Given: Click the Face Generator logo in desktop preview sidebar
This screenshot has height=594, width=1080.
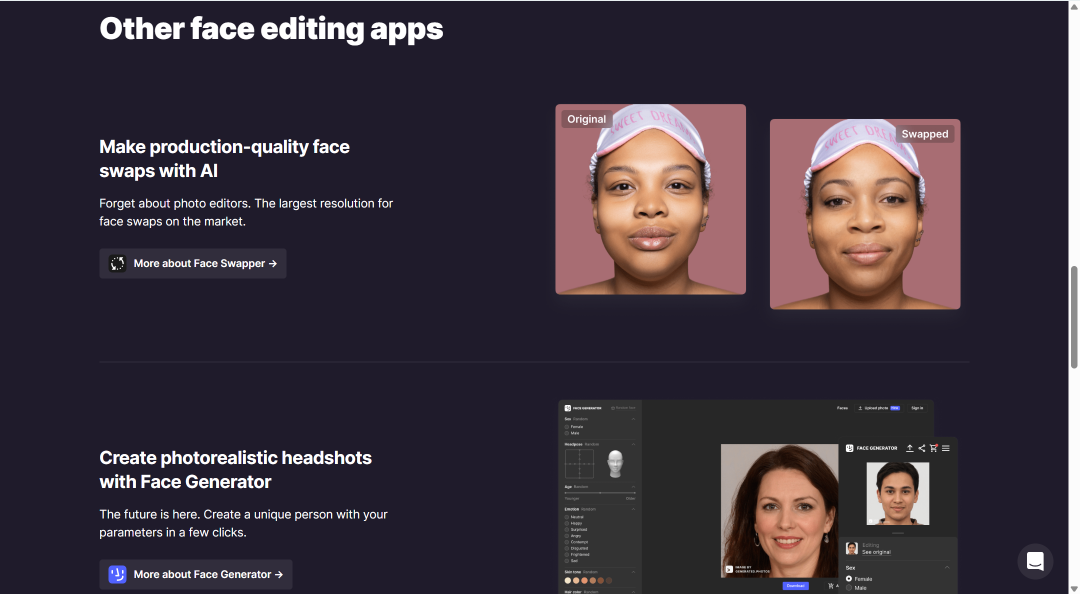Looking at the screenshot, I should tap(568, 408).
